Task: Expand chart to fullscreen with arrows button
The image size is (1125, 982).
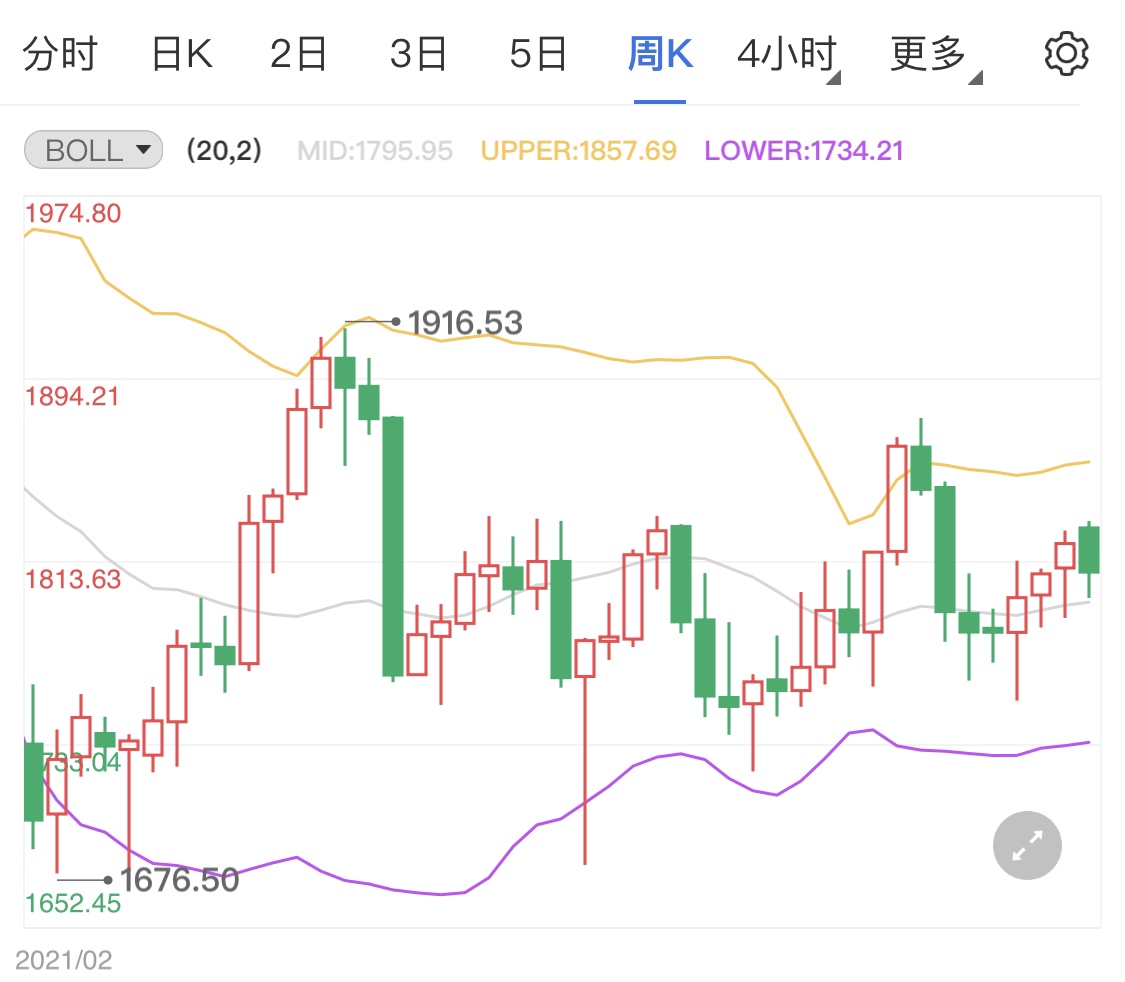Action: 1027,846
